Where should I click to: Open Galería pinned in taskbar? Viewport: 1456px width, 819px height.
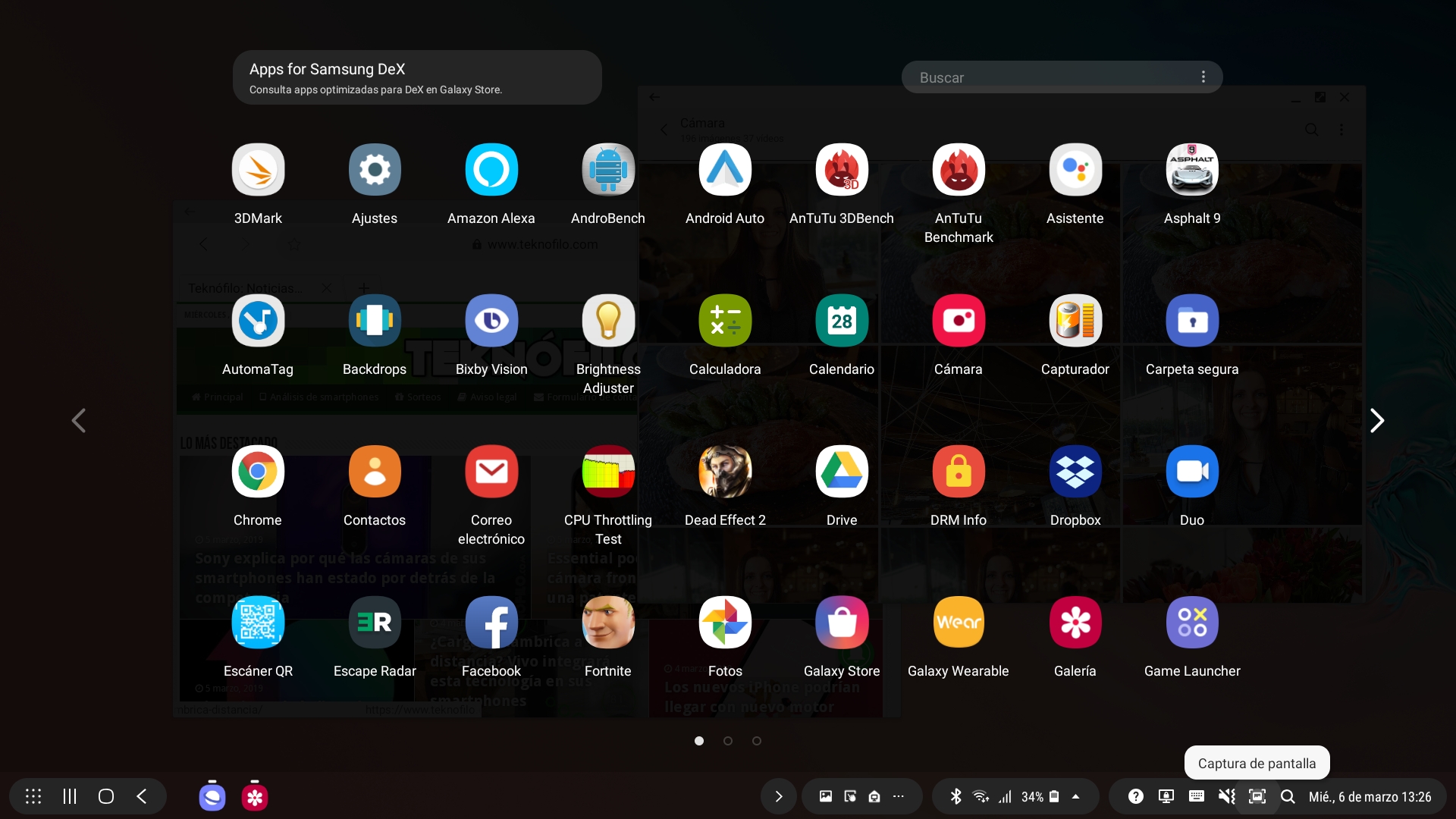[255, 796]
